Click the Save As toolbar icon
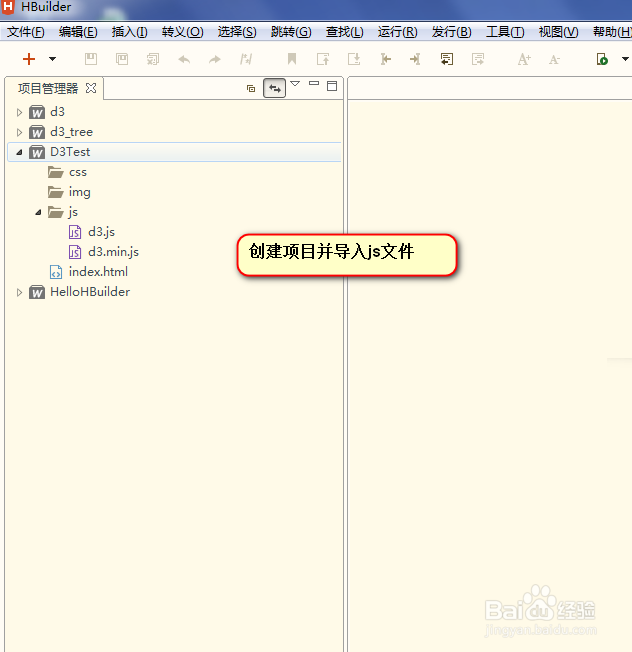The height and width of the screenshot is (652, 632). pyautogui.click(x=122, y=59)
